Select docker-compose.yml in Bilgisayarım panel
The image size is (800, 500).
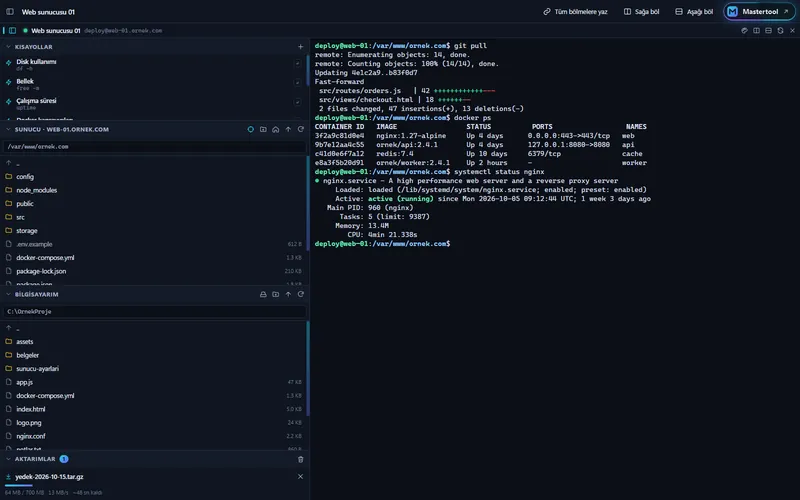(153, 396)
